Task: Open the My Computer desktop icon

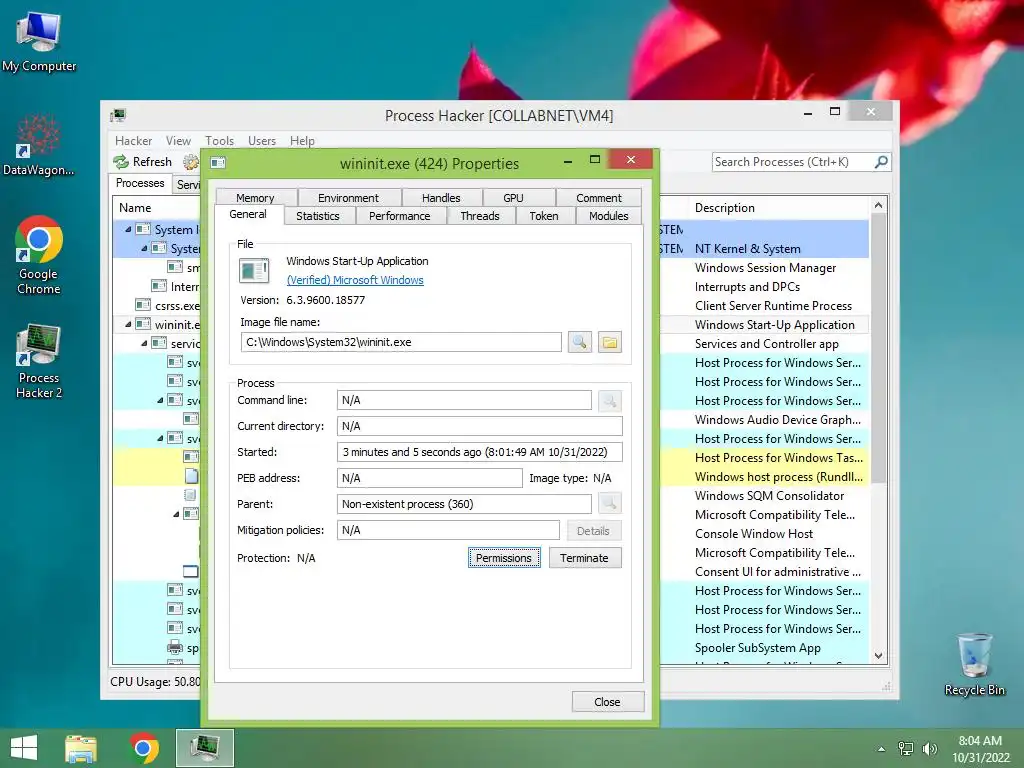Action: (39, 39)
